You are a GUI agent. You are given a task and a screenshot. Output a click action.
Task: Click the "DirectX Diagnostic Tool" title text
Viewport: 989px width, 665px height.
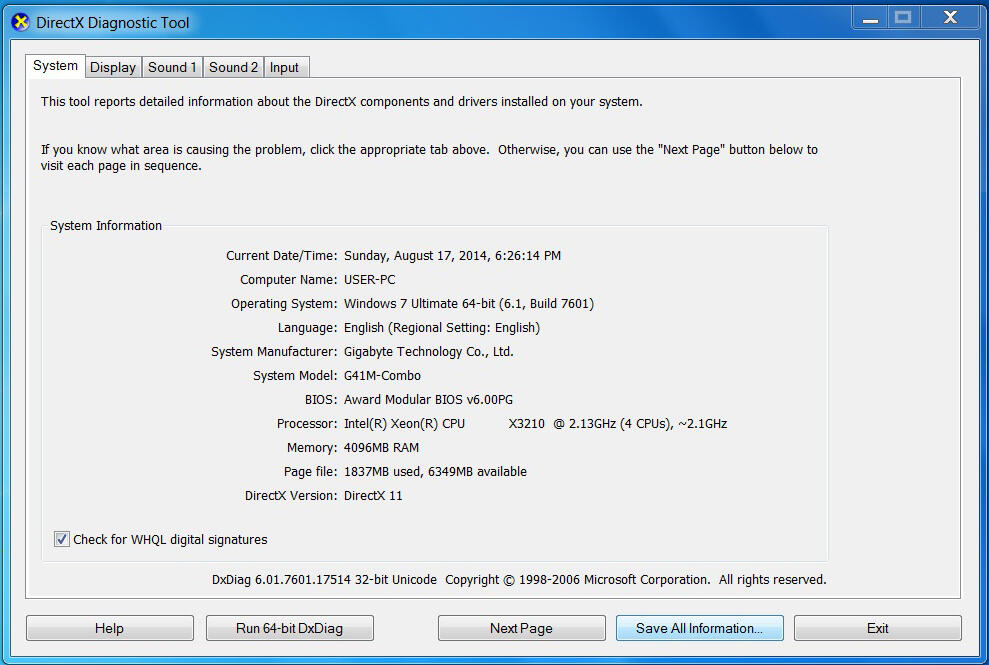coord(112,23)
